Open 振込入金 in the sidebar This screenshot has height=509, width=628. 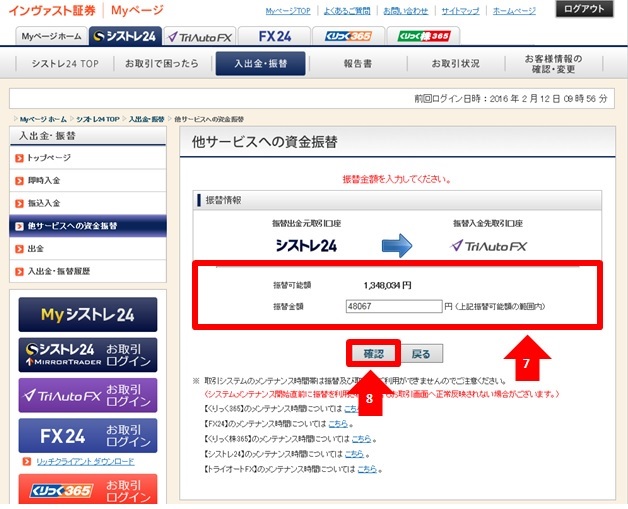88,203
